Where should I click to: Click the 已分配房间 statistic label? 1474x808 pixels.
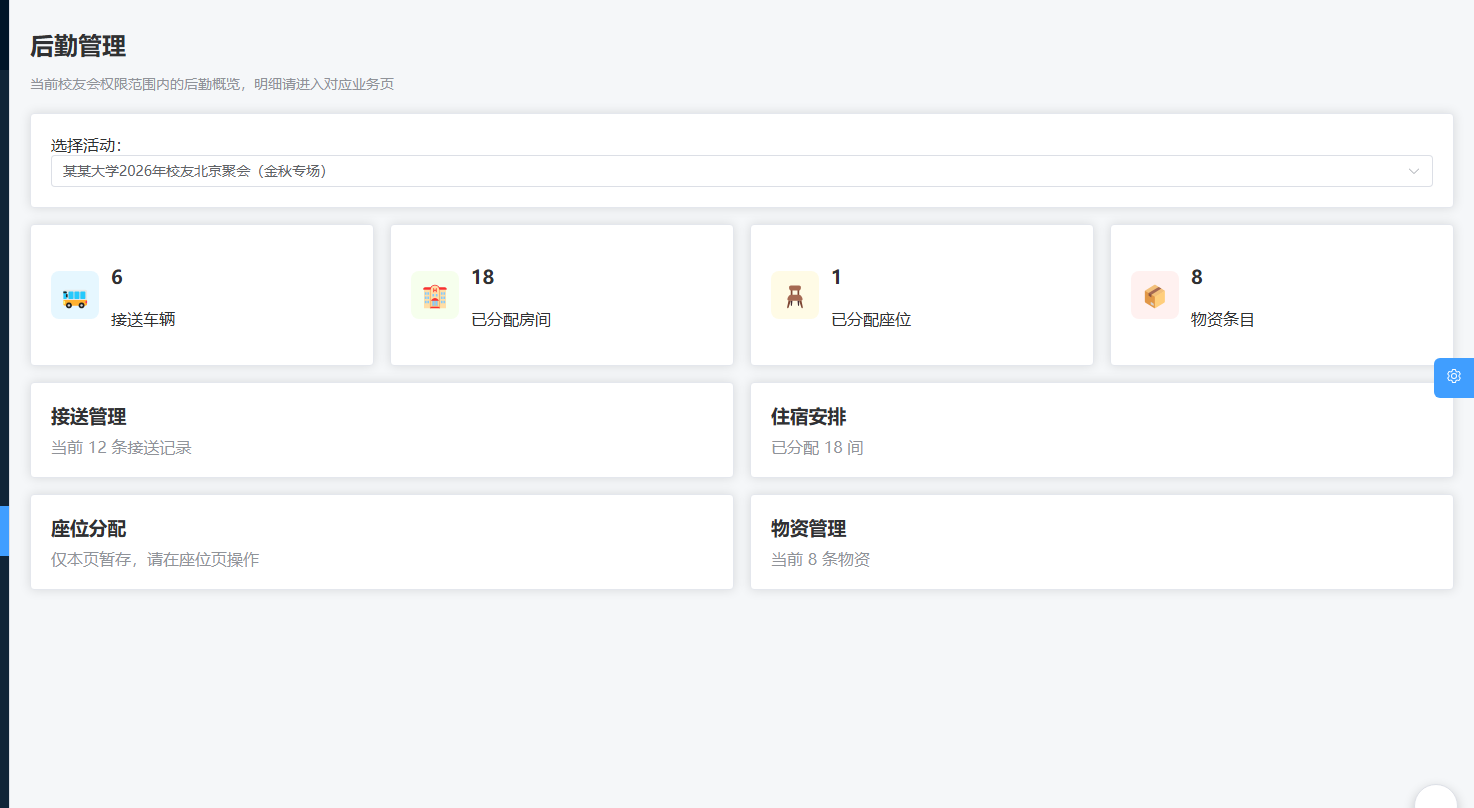[511, 320]
